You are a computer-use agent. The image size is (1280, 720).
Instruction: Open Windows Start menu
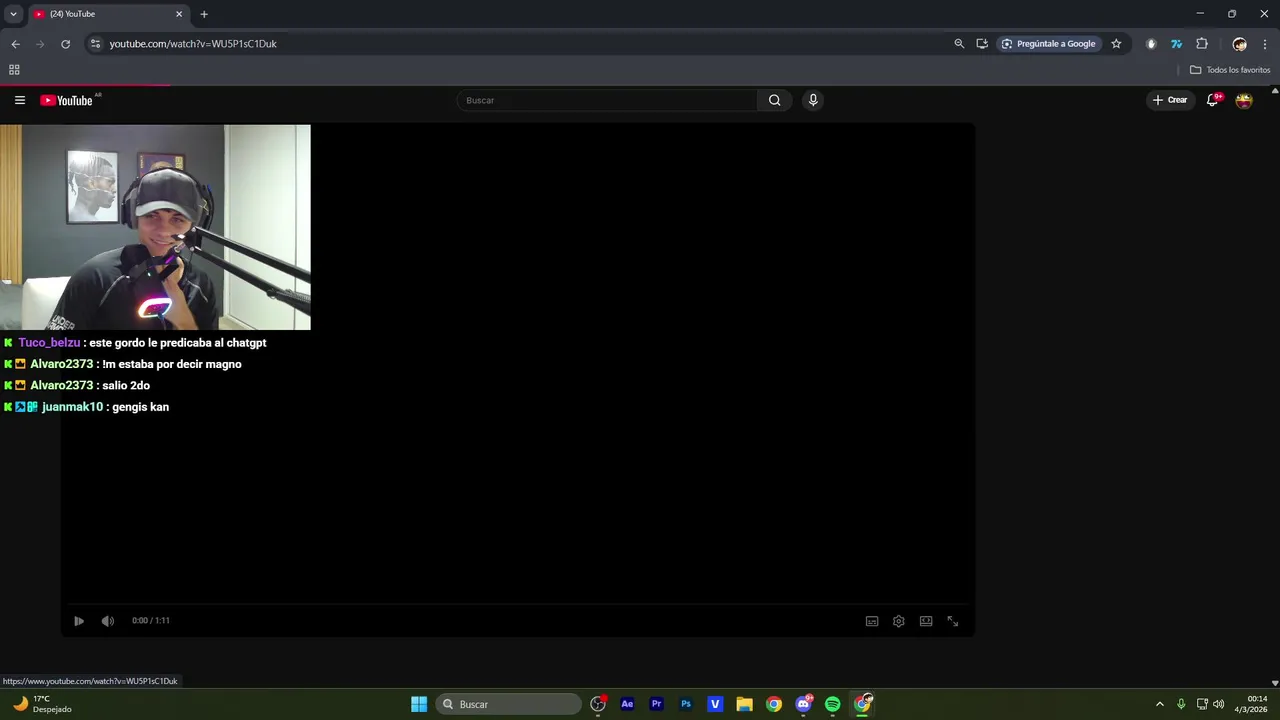tap(419, 704)
